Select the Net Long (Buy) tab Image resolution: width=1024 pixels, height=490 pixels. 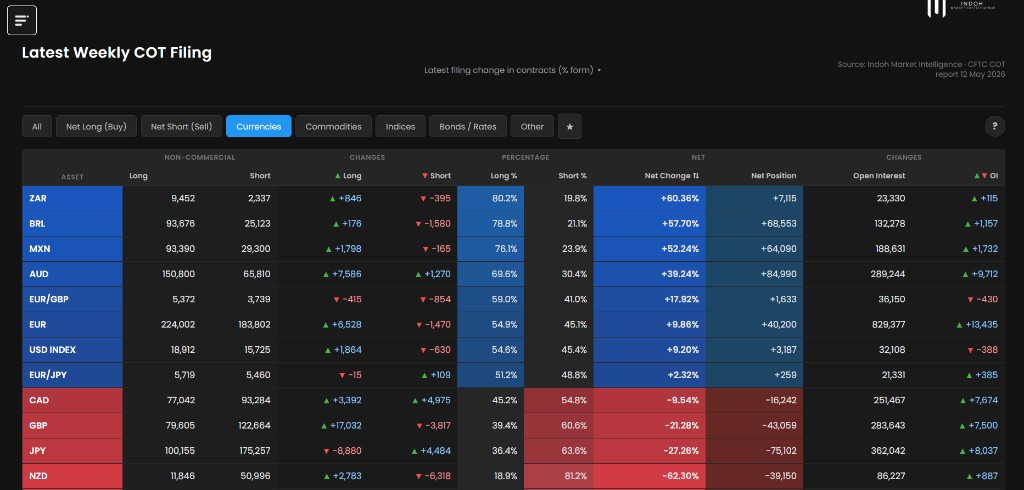coord(96,127)
